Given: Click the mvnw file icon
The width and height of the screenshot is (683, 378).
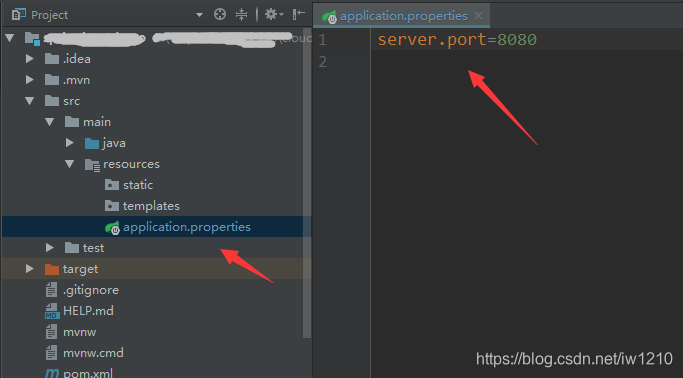Looking at the screenshot, I should pos(51,332).
